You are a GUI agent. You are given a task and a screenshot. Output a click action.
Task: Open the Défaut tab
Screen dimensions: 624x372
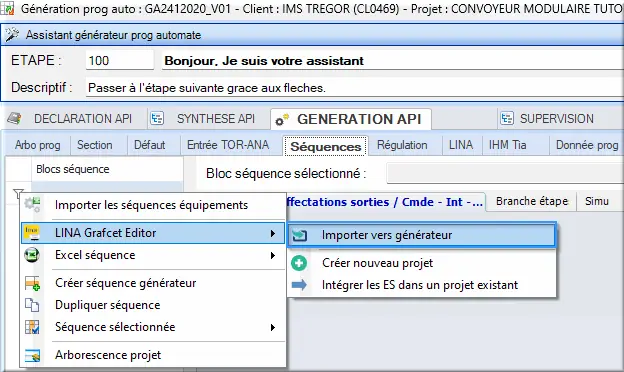(x=150, y=145)
